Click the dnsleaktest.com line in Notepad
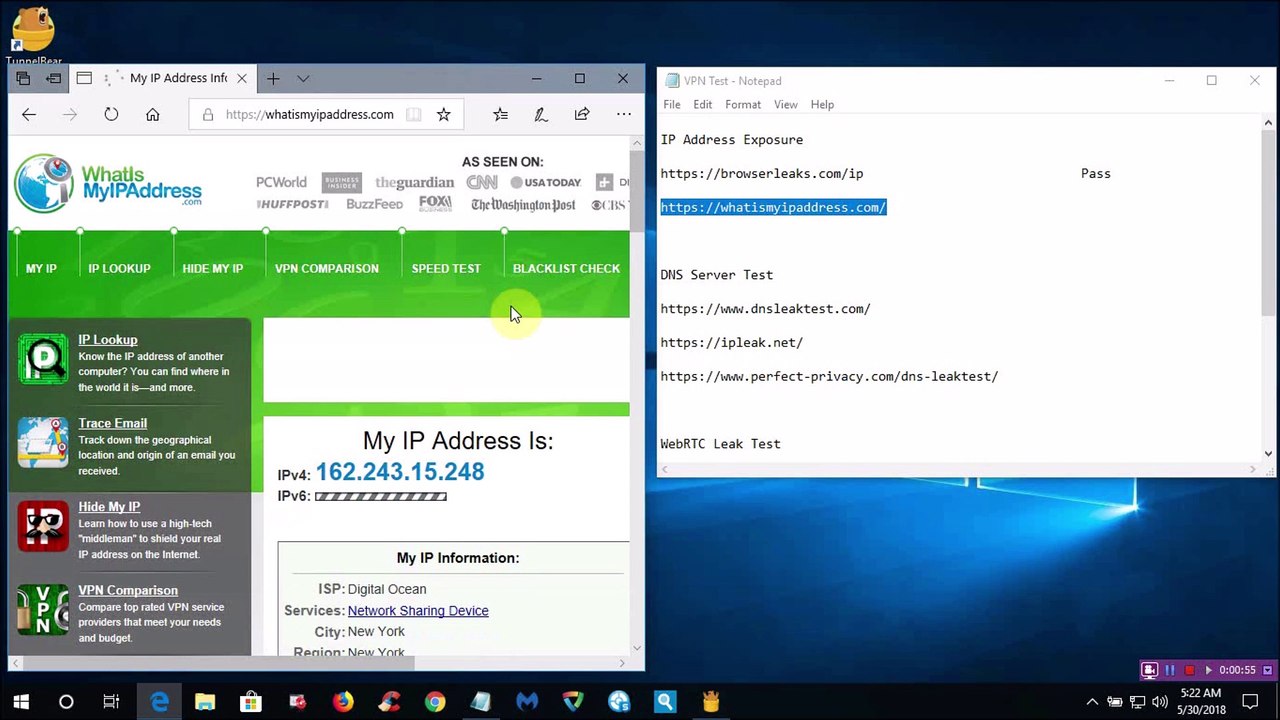1280x720 pixels. tap(765, 309)
